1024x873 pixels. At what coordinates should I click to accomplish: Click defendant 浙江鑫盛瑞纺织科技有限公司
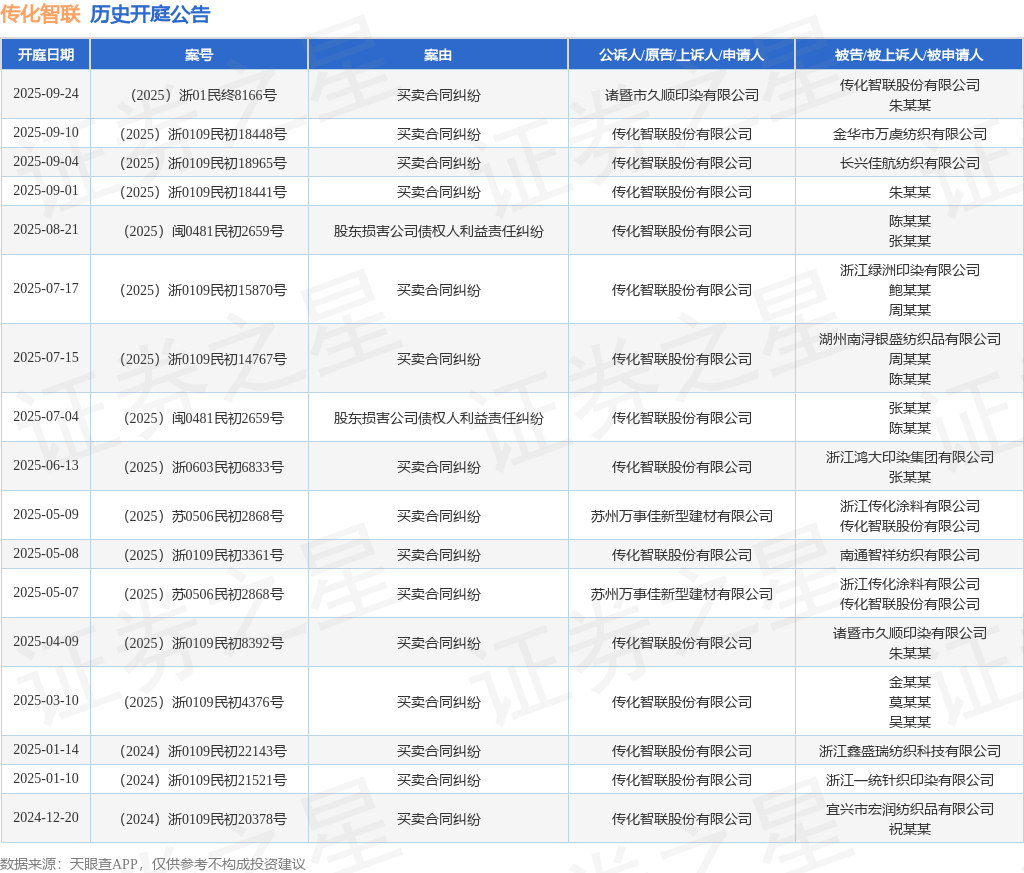(910, 751)
